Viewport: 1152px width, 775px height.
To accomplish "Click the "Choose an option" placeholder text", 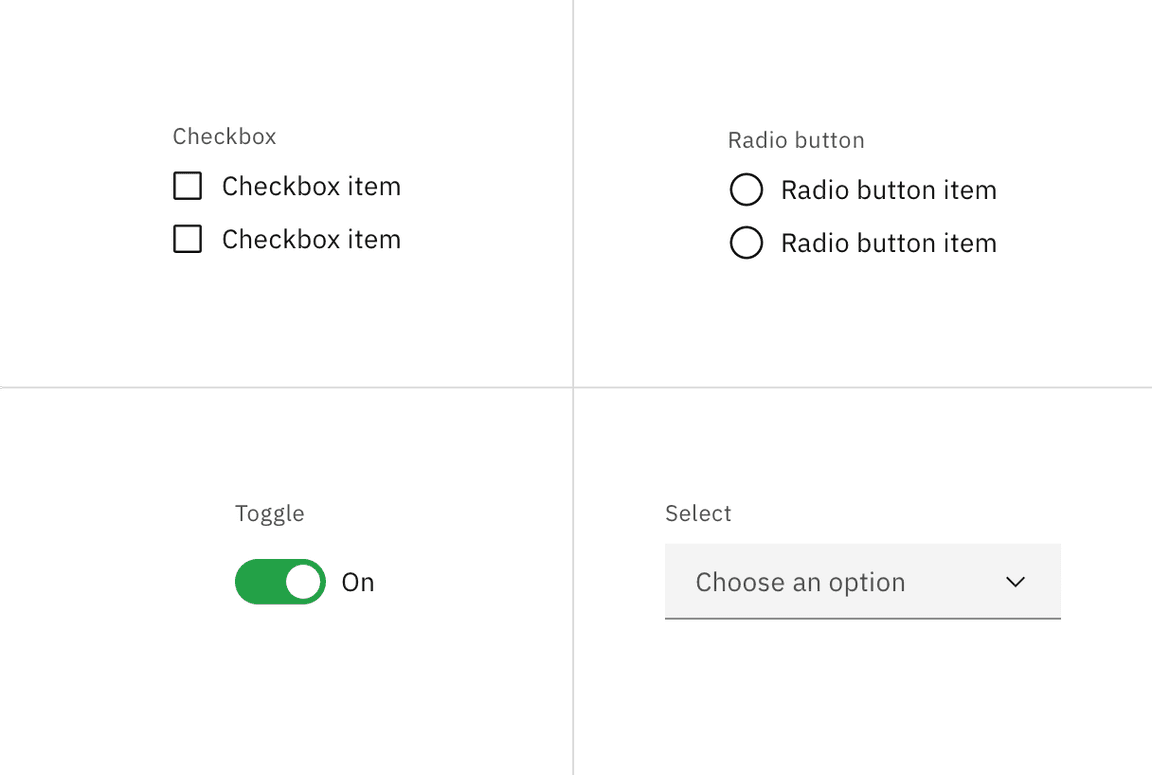I will pyautogui.click(x=800, y=582).
